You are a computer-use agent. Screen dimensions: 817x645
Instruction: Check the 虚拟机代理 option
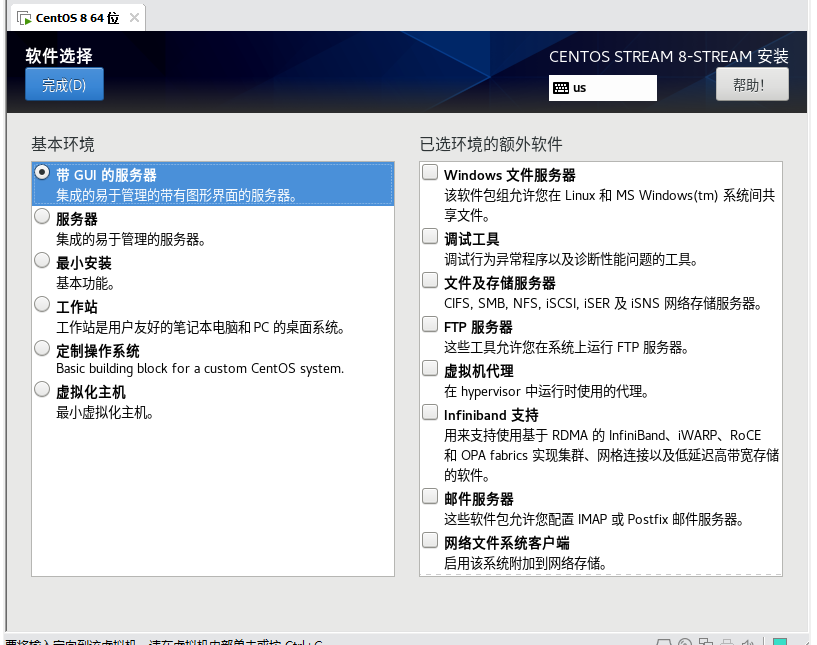click(430, 369)
